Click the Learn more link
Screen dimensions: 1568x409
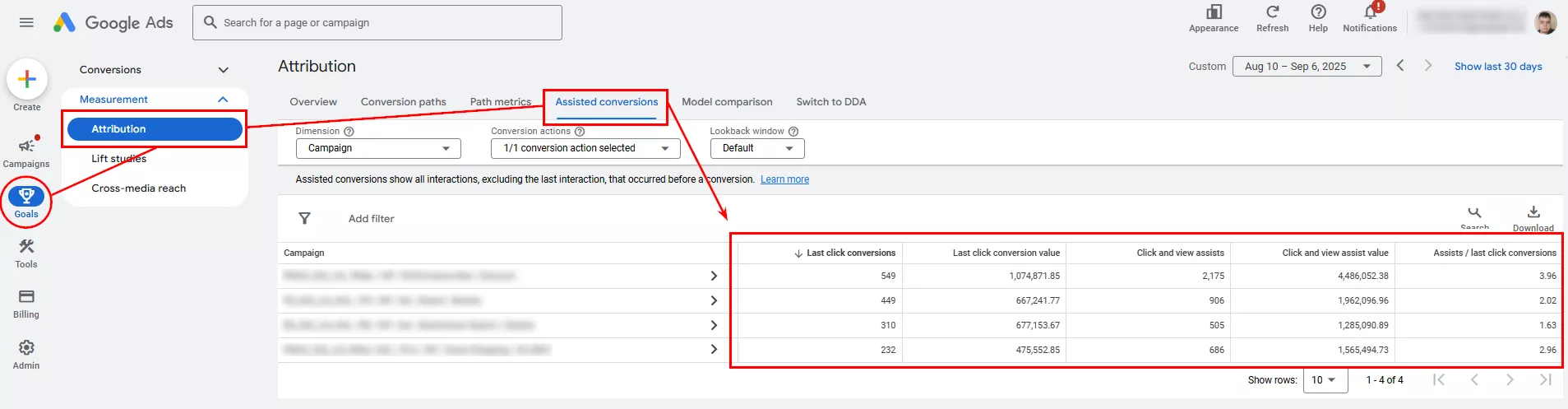784,179
